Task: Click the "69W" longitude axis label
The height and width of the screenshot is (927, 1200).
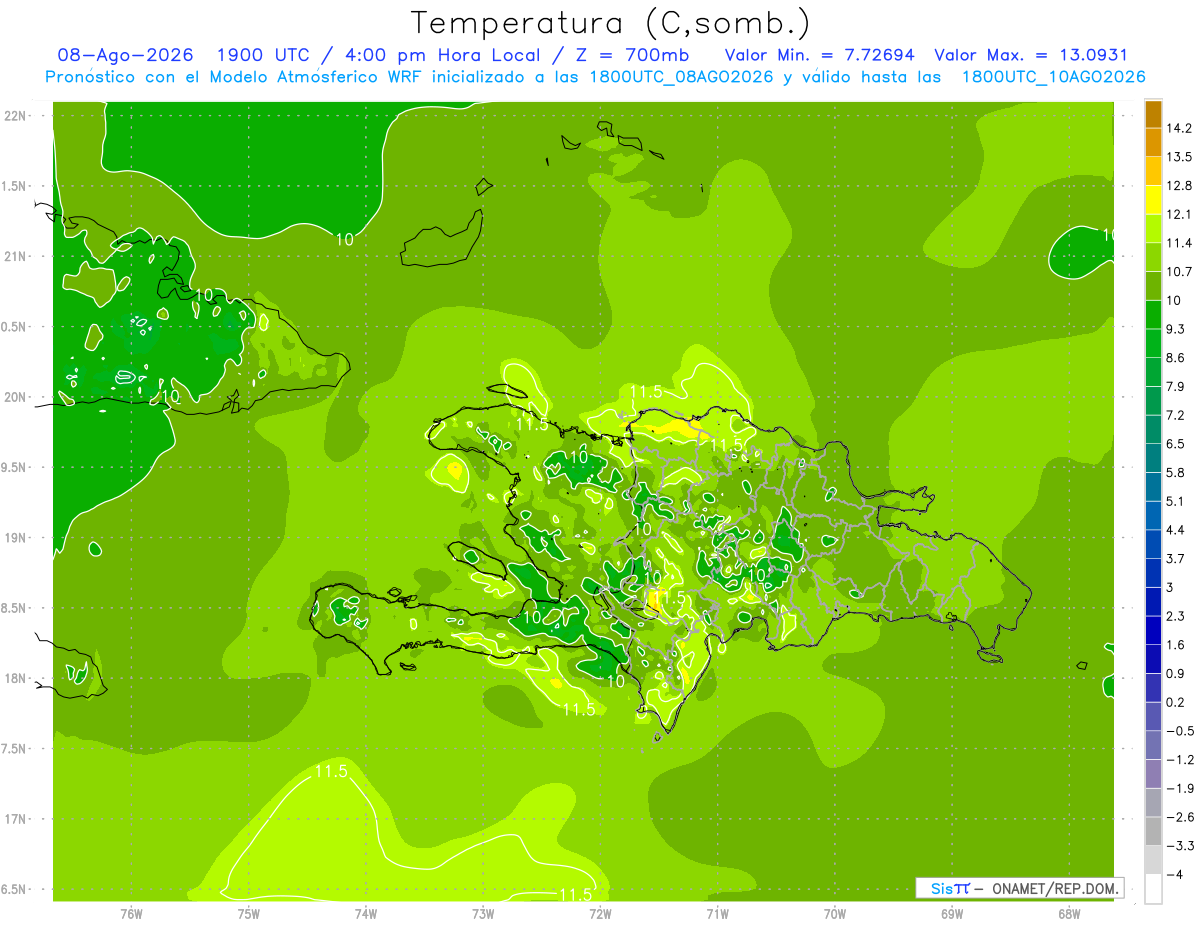Action: click(951, 913)
